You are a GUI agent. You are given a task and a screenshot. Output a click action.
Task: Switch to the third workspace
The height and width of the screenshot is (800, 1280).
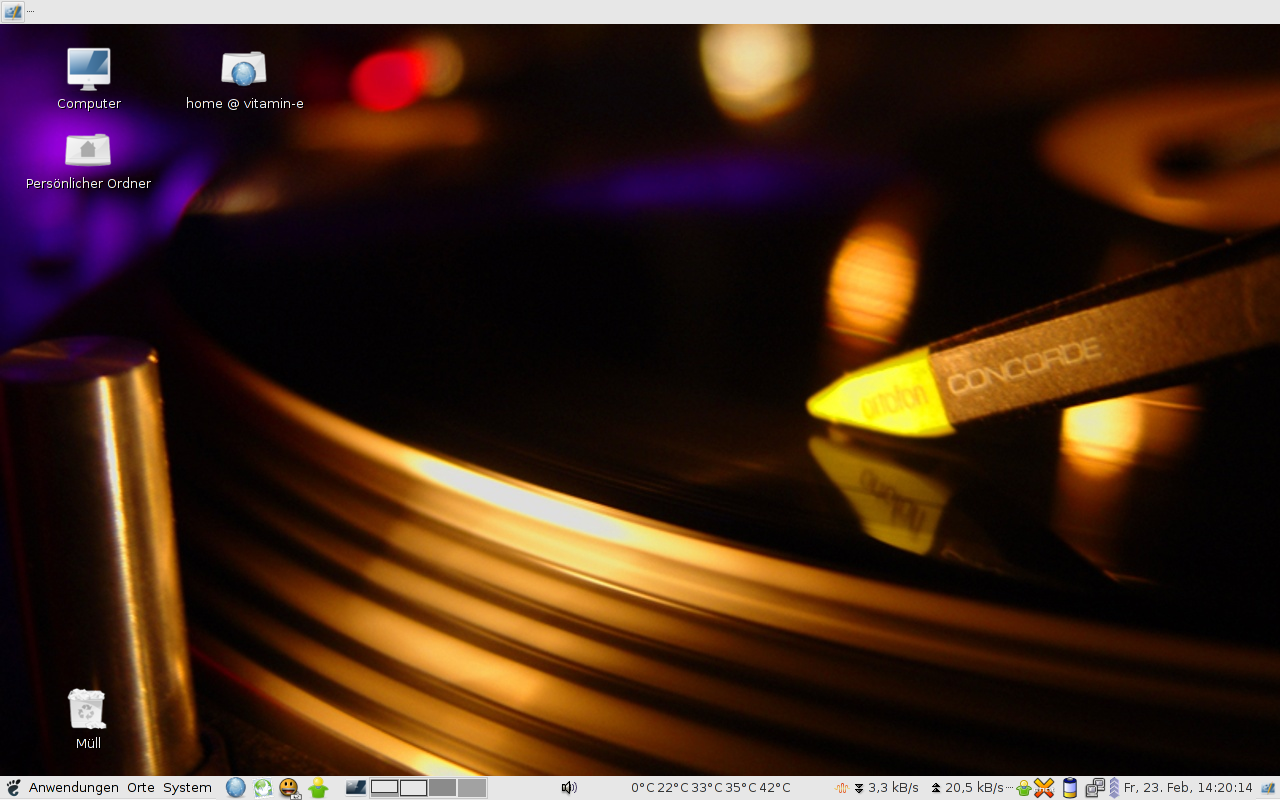(x=443, y=788)
